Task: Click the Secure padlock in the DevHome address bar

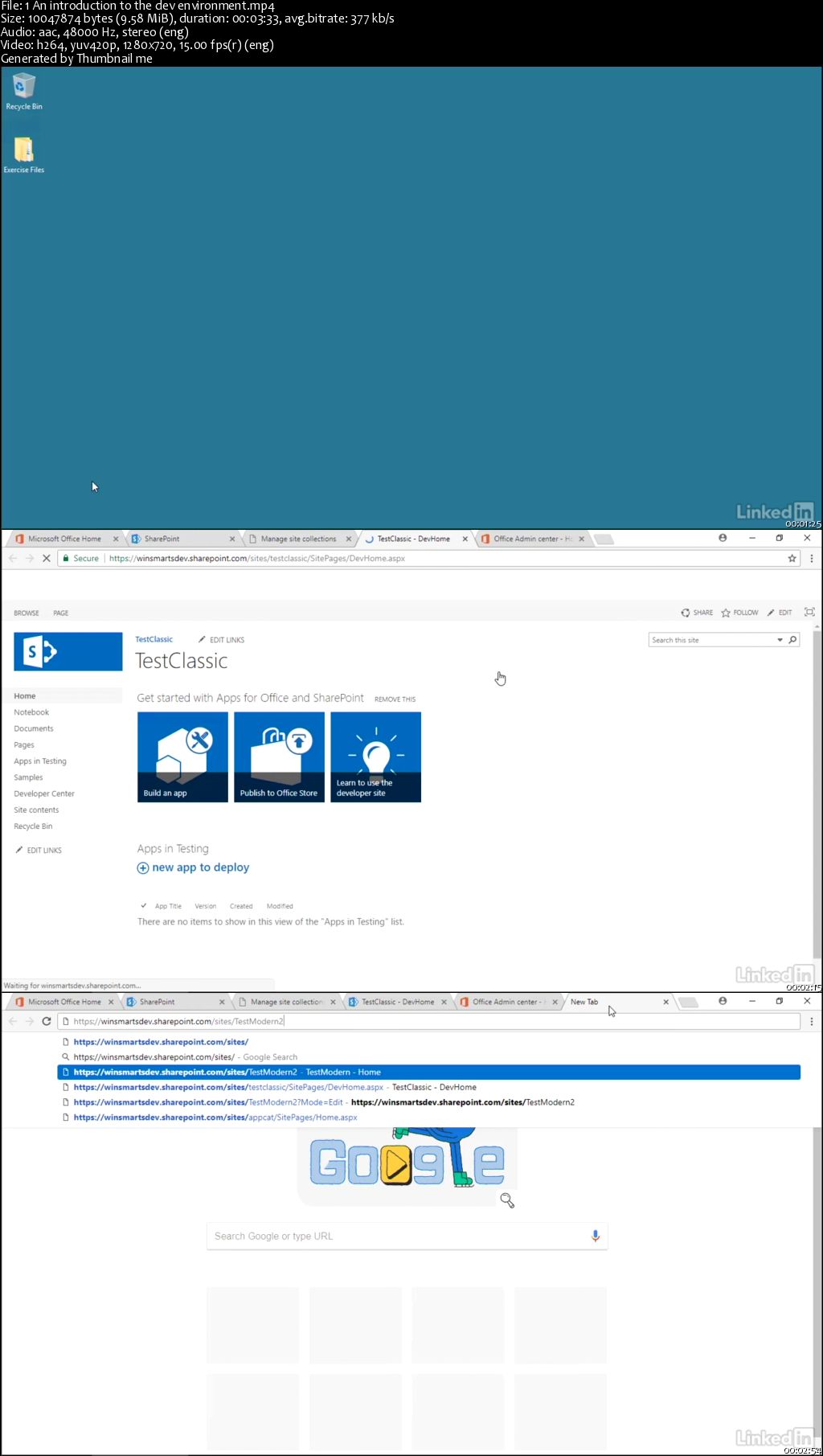Action: click(x=66, y=558)
